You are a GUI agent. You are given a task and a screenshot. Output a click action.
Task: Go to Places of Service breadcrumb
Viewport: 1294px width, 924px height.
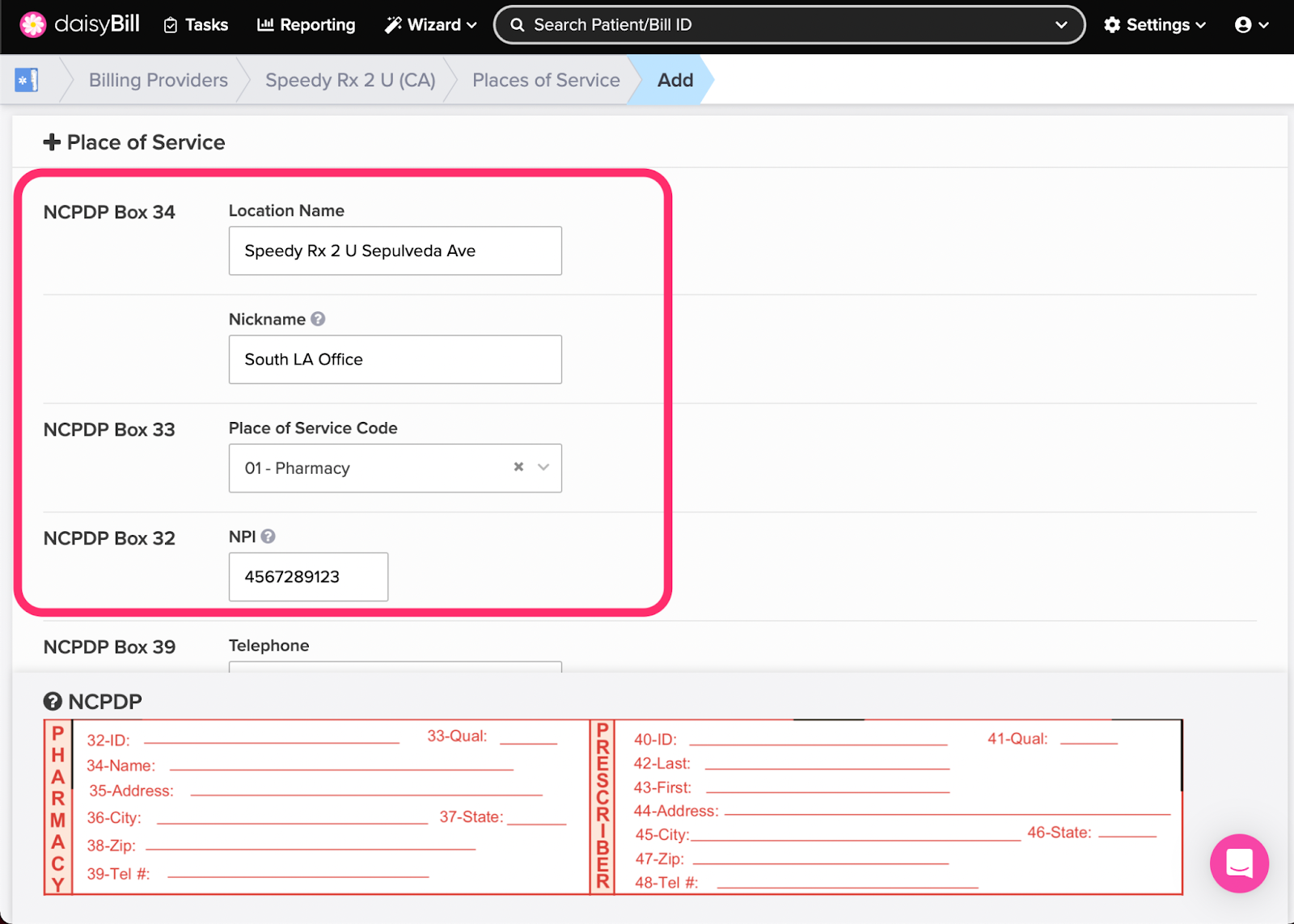546,80
